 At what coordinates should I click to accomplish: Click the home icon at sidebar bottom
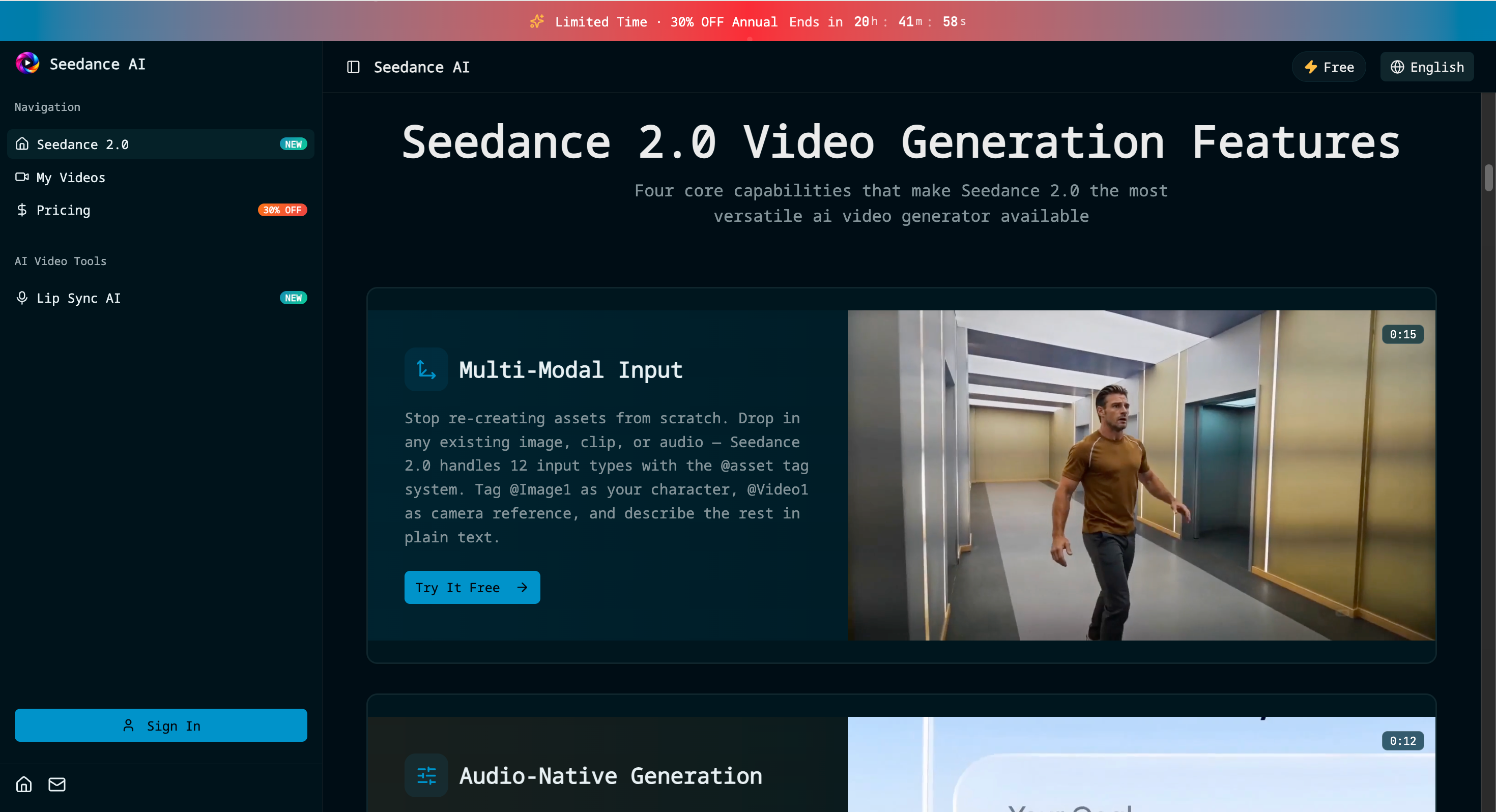point(24,784)
